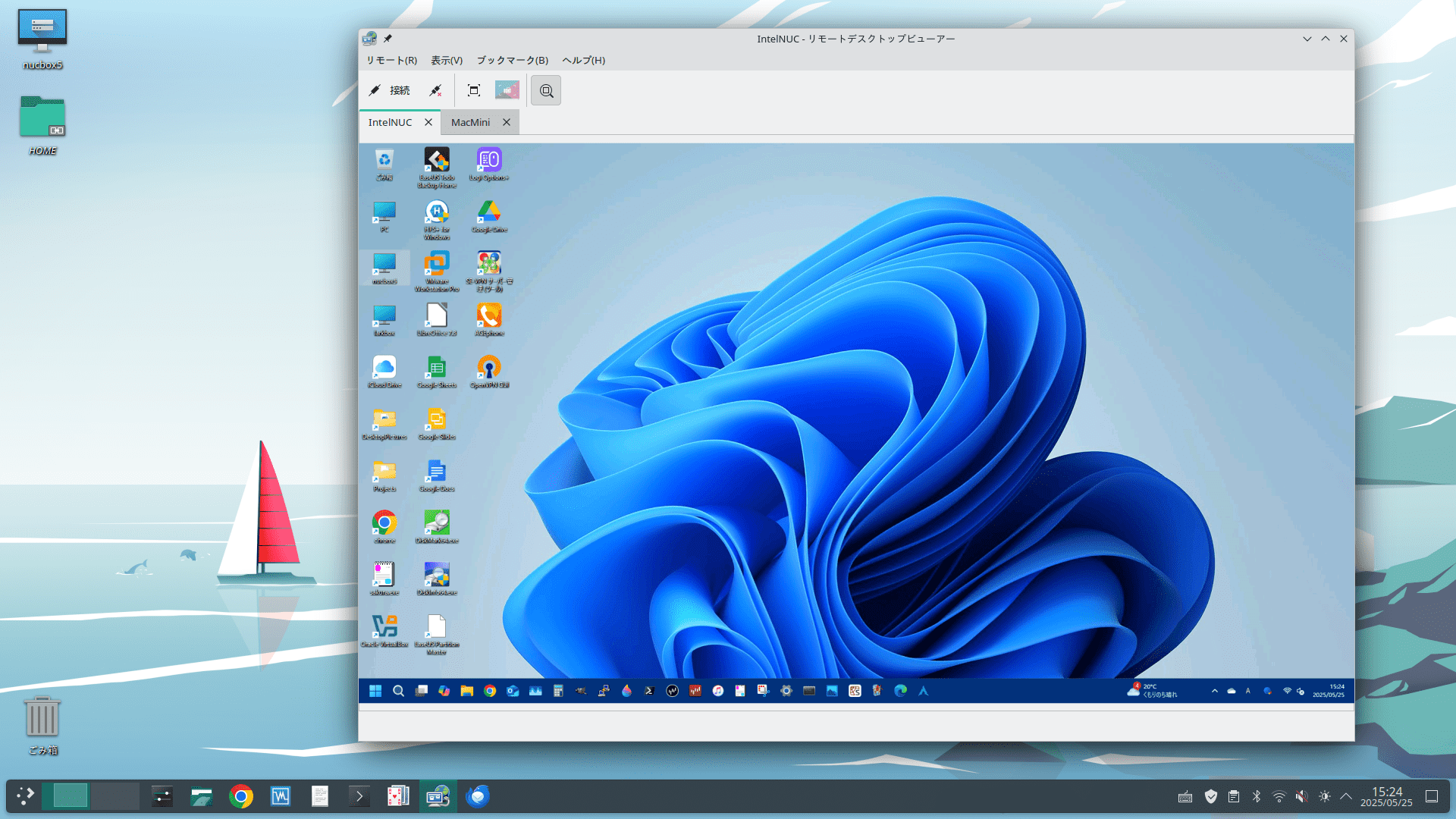Select the DesktopPictures folder icon
The image size is (1456, 819).
[x=384, y=424]
